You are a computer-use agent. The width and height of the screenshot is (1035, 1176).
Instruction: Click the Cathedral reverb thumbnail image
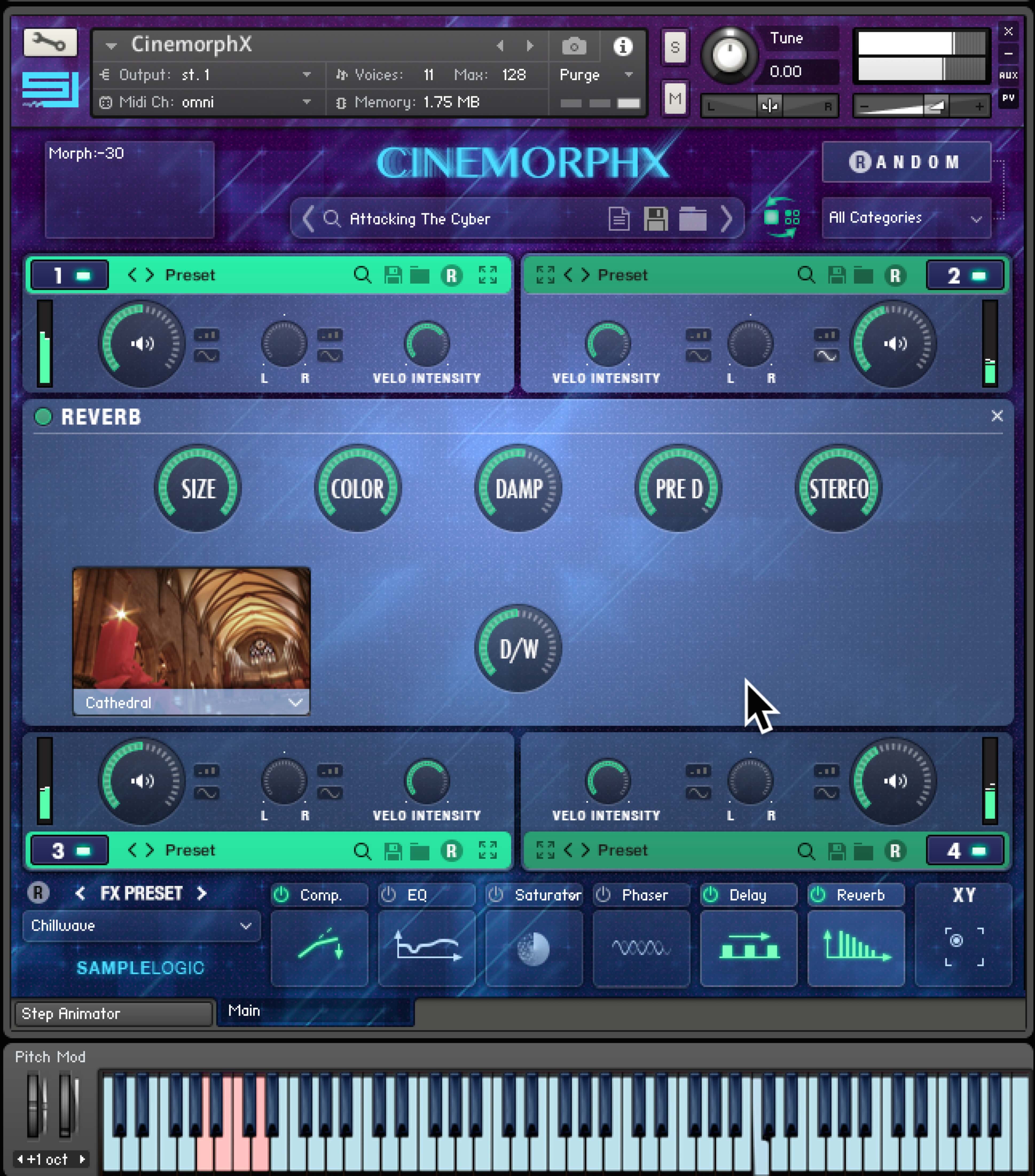click(x=191, y=628)
